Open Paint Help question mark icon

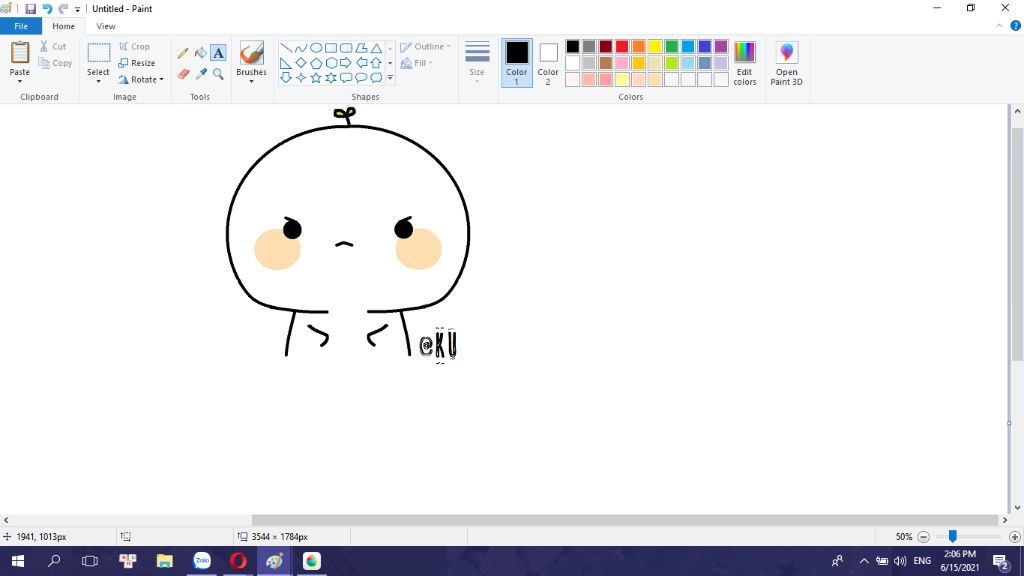pyautogui.click(x=1016, y=26)
